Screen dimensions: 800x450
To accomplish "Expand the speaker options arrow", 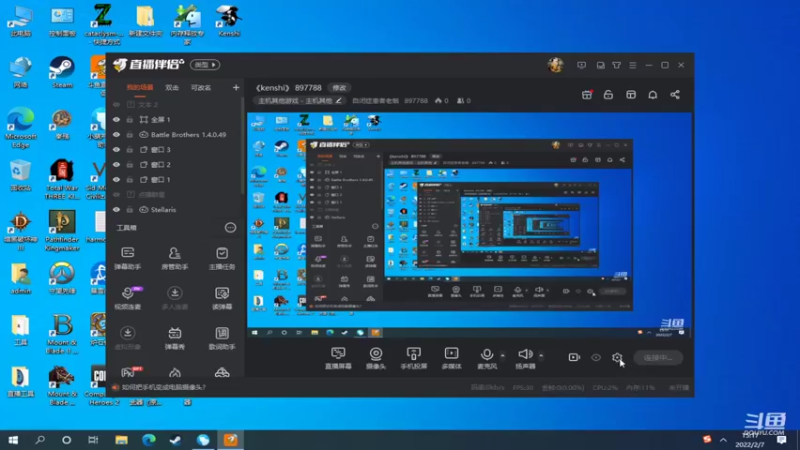I will [x=541, y=355].
